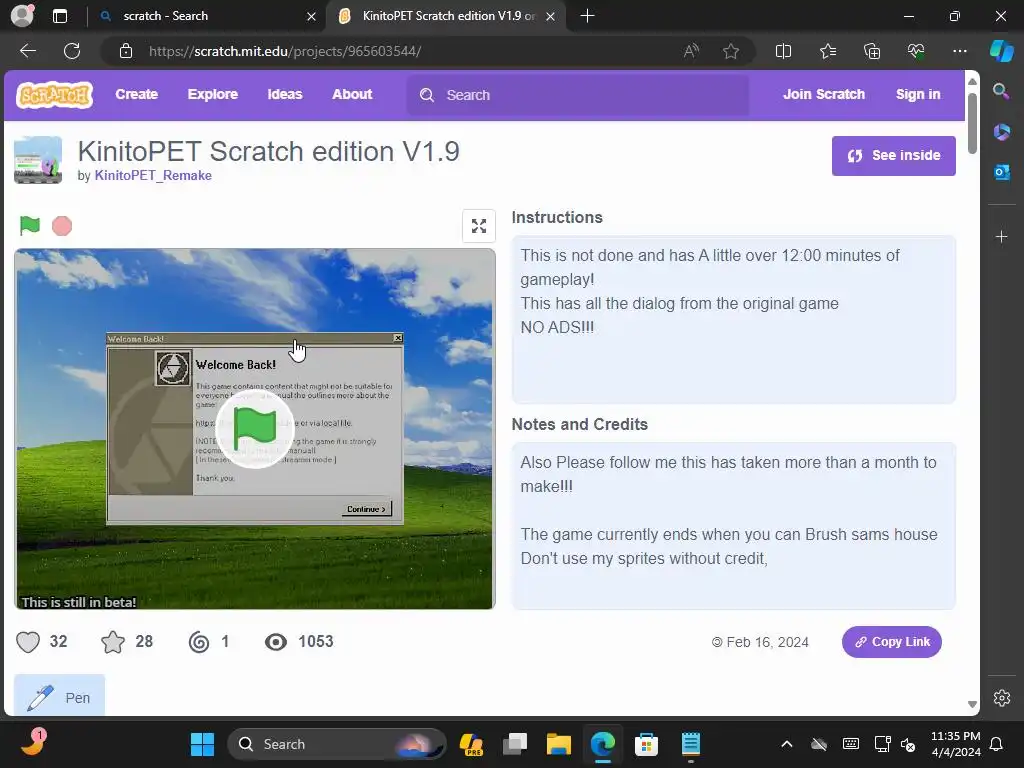The height and width of the screenshot is (768, 1024).
Task: Click Sign in
Action: [x=918, y=95]
